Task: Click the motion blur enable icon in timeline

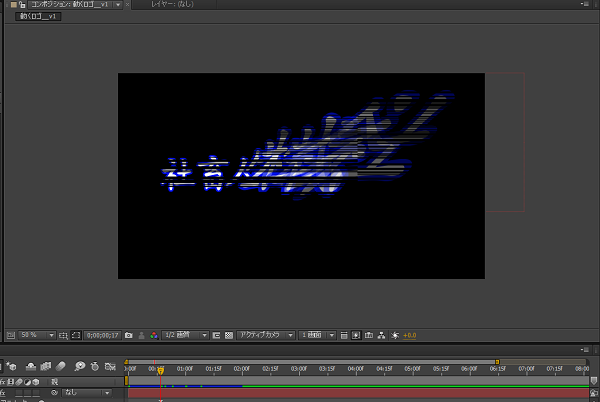Action: [61, 366]
